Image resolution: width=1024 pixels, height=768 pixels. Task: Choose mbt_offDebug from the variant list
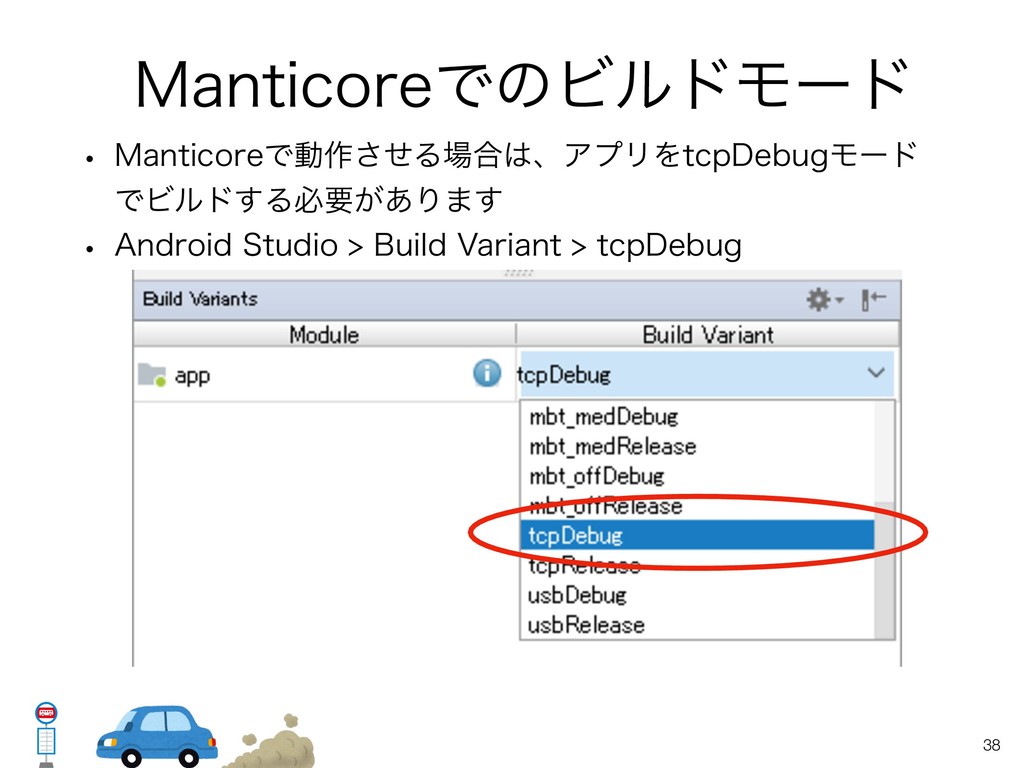[697, 477]
